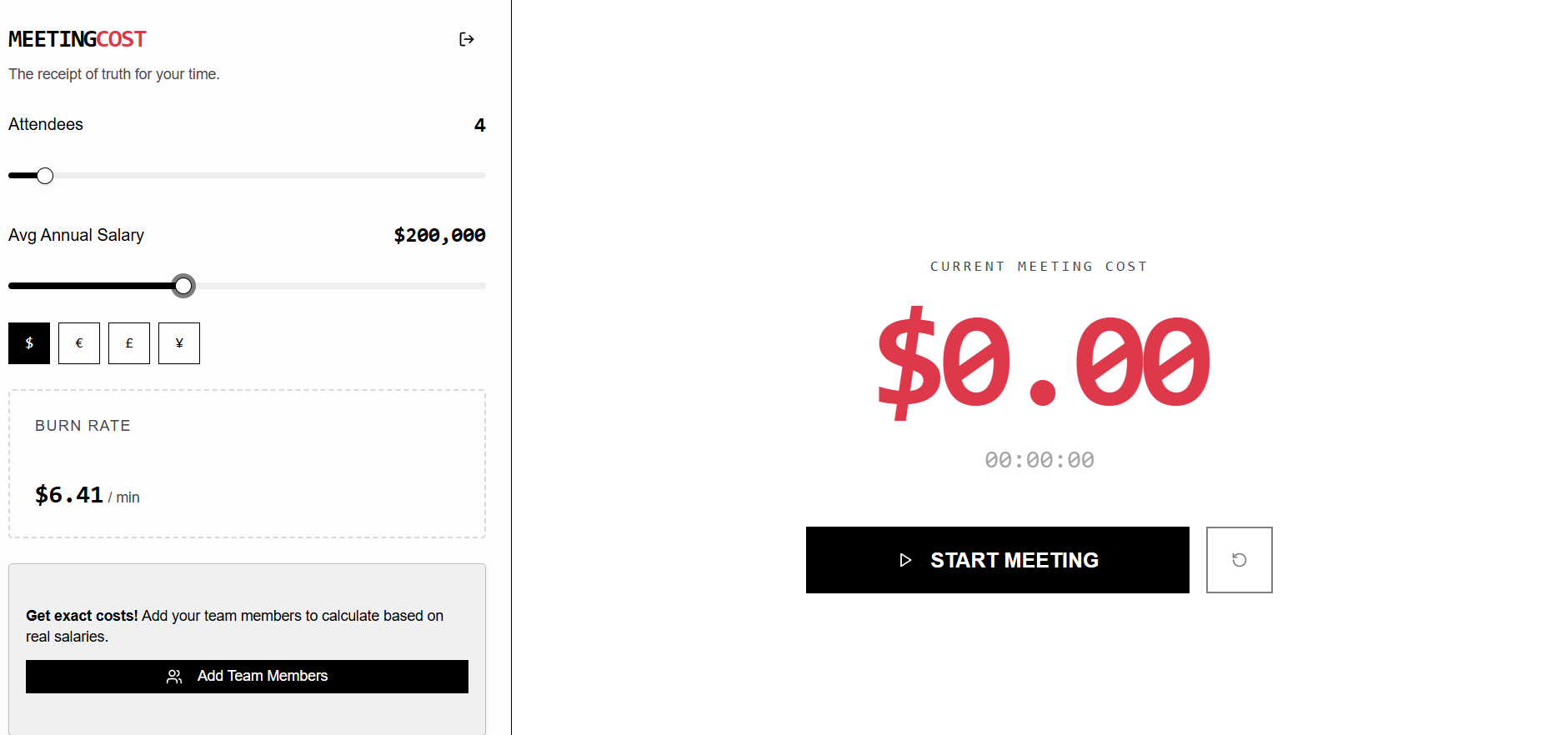This screenshot has height=735, width=1568.
Task: Select the pound currency icon
Action: pos(128,342)
